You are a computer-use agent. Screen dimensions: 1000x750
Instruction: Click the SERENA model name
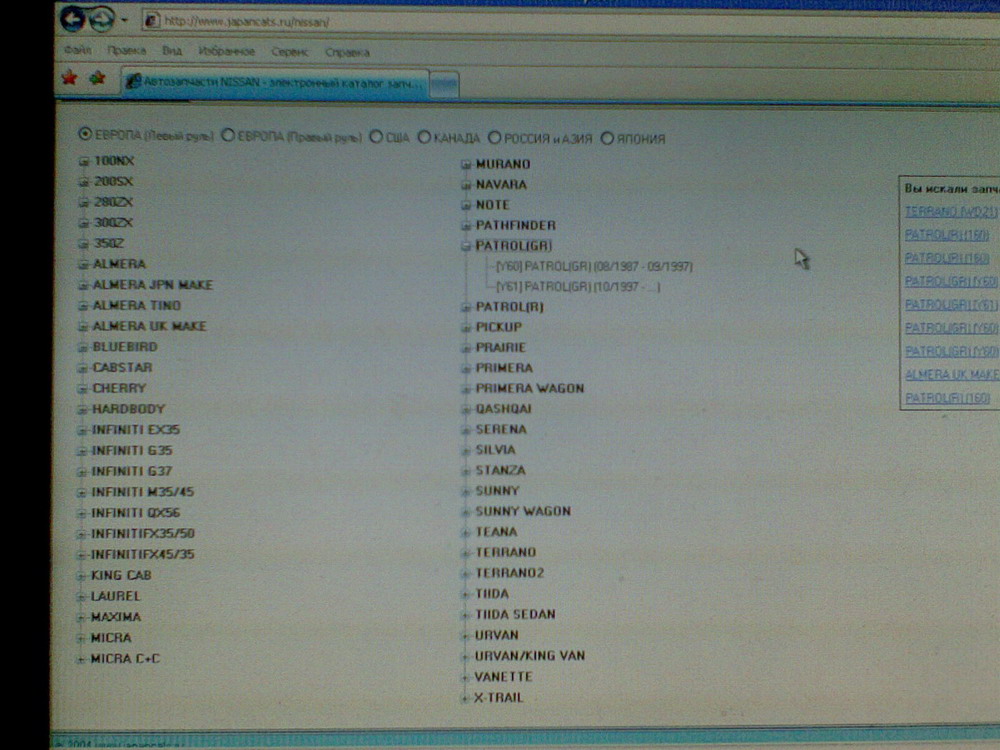click(501, 429)
